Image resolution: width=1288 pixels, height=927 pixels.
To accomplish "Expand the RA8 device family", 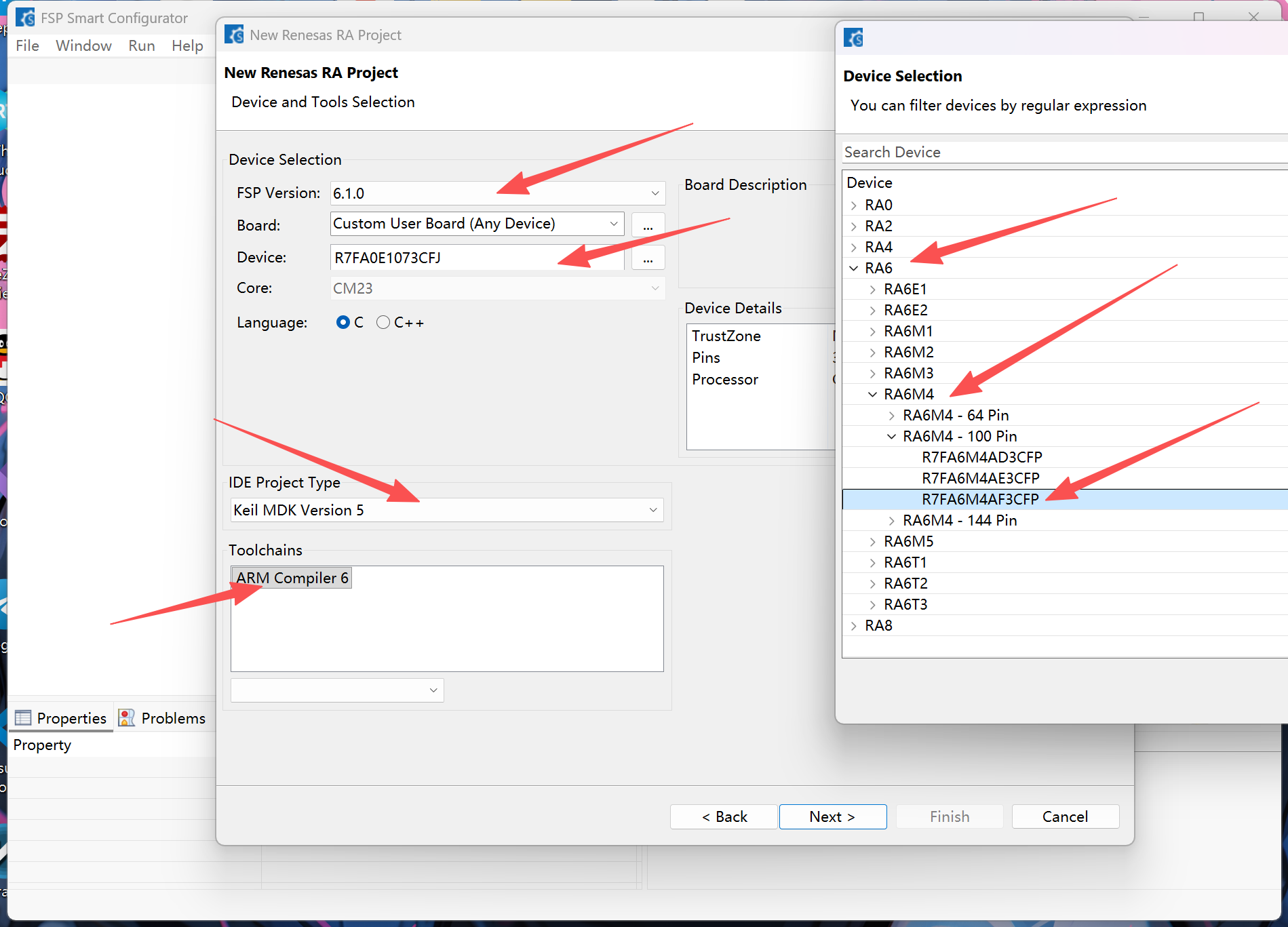I will 854,626.
